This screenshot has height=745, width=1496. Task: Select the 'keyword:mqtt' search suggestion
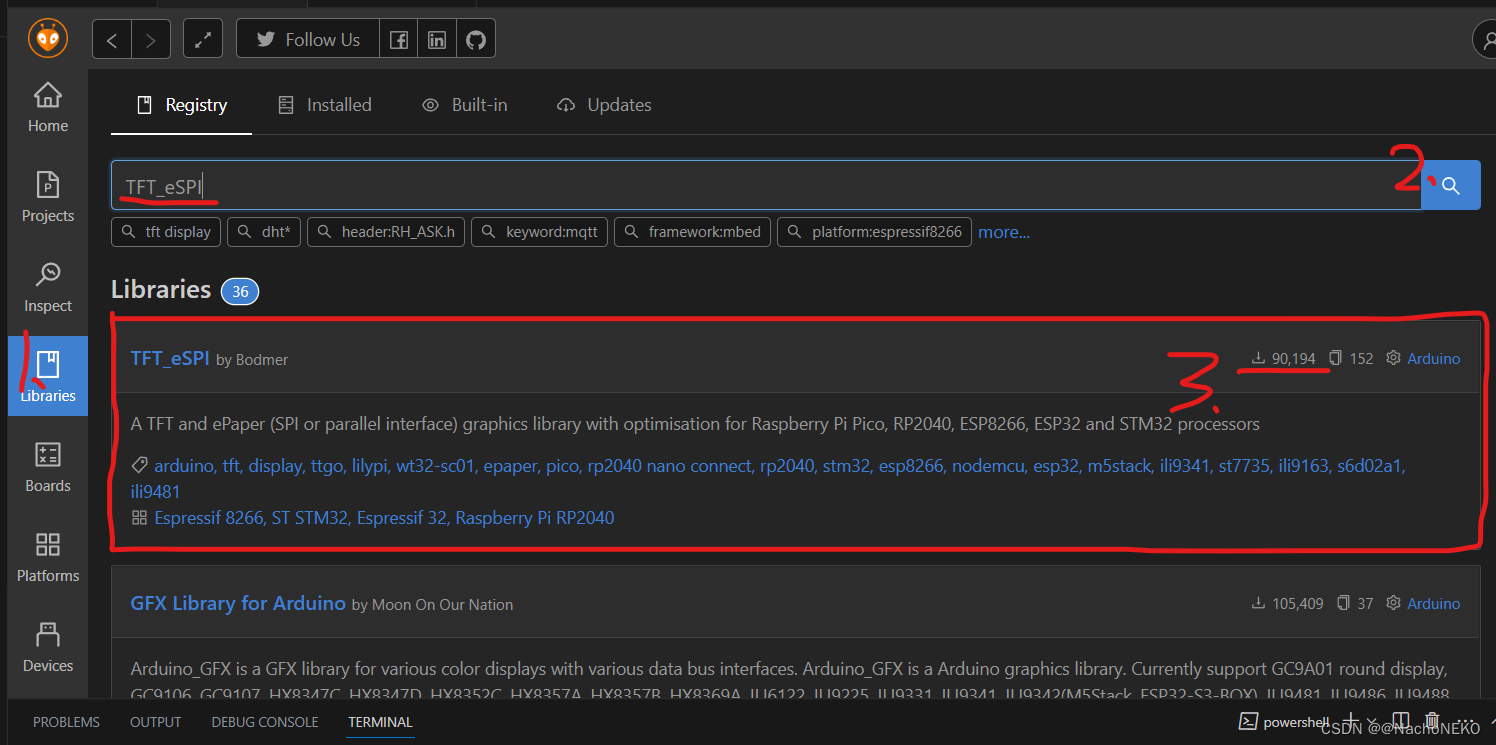(540, 232)
